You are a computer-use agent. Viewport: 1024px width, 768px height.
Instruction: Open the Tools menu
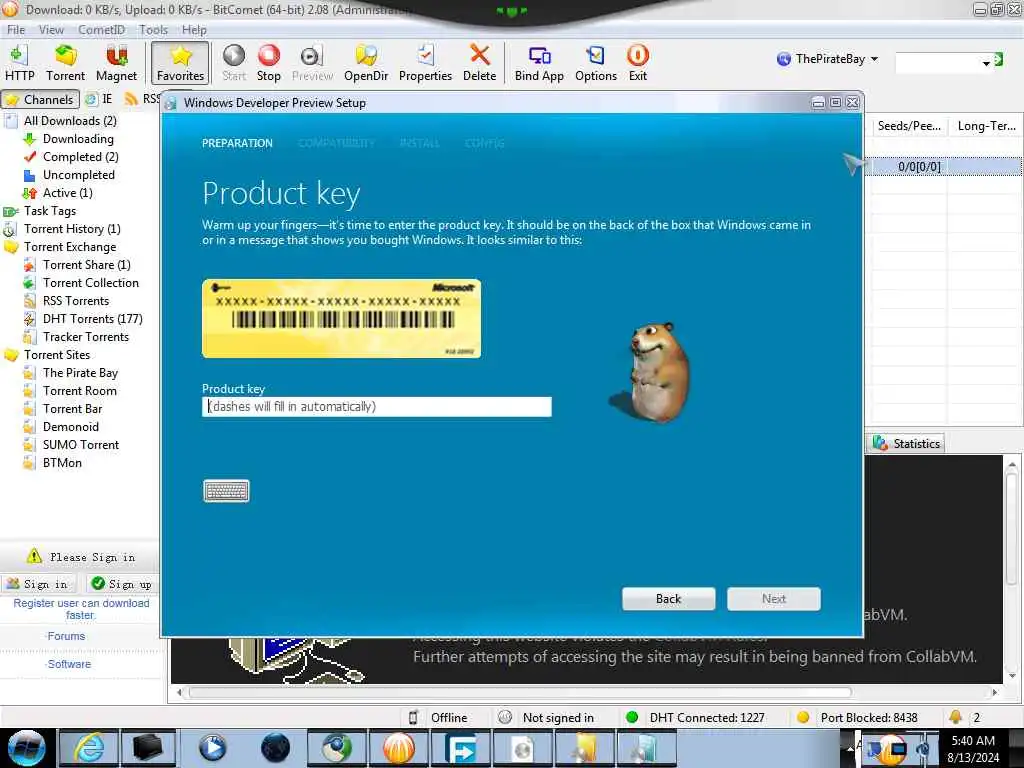(153, 29)
